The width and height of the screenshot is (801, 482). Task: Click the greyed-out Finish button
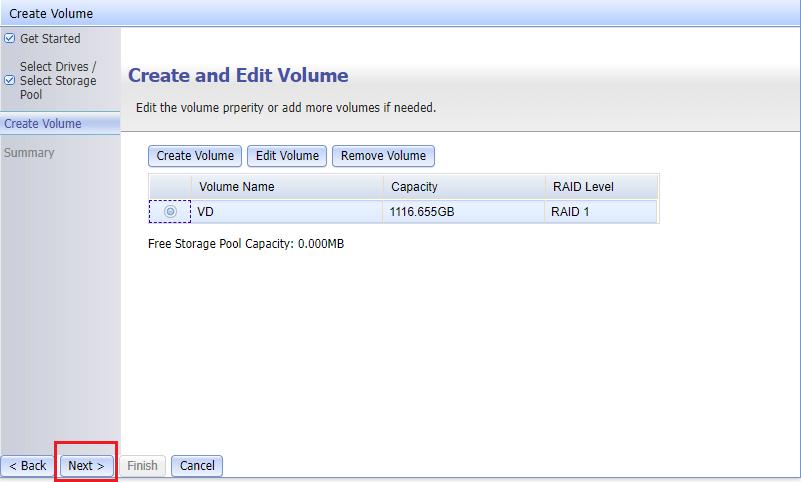[142, 466]
